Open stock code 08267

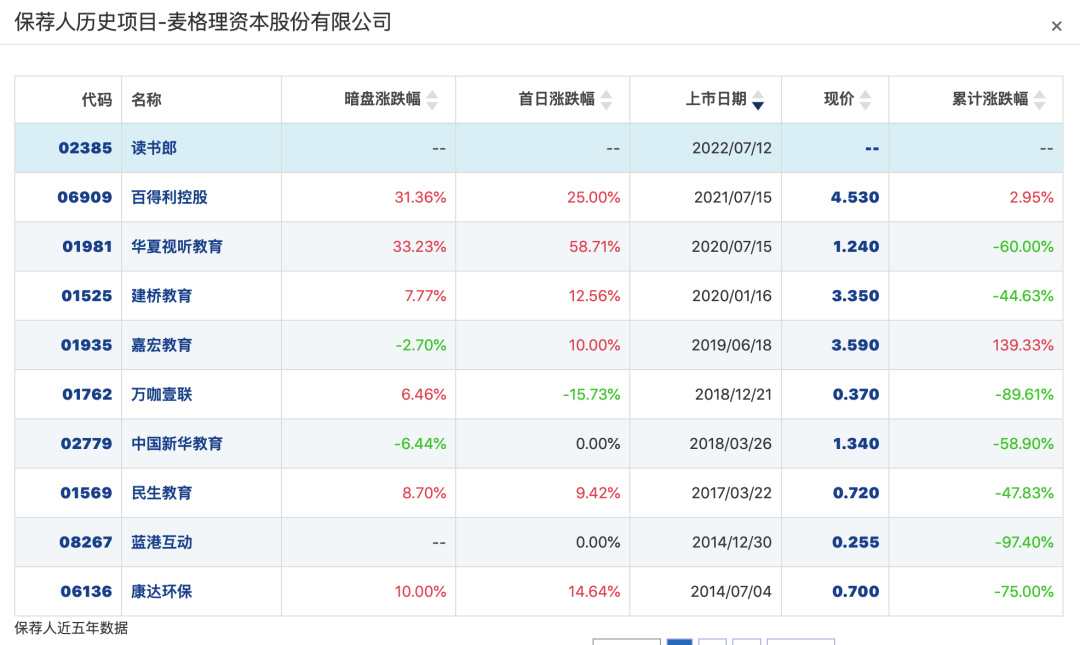click(85, 542)
